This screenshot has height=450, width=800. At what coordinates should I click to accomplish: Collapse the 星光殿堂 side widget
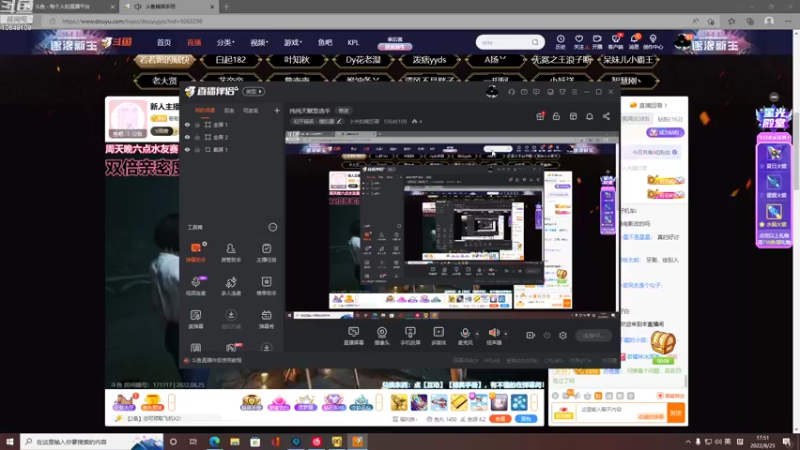774,97
